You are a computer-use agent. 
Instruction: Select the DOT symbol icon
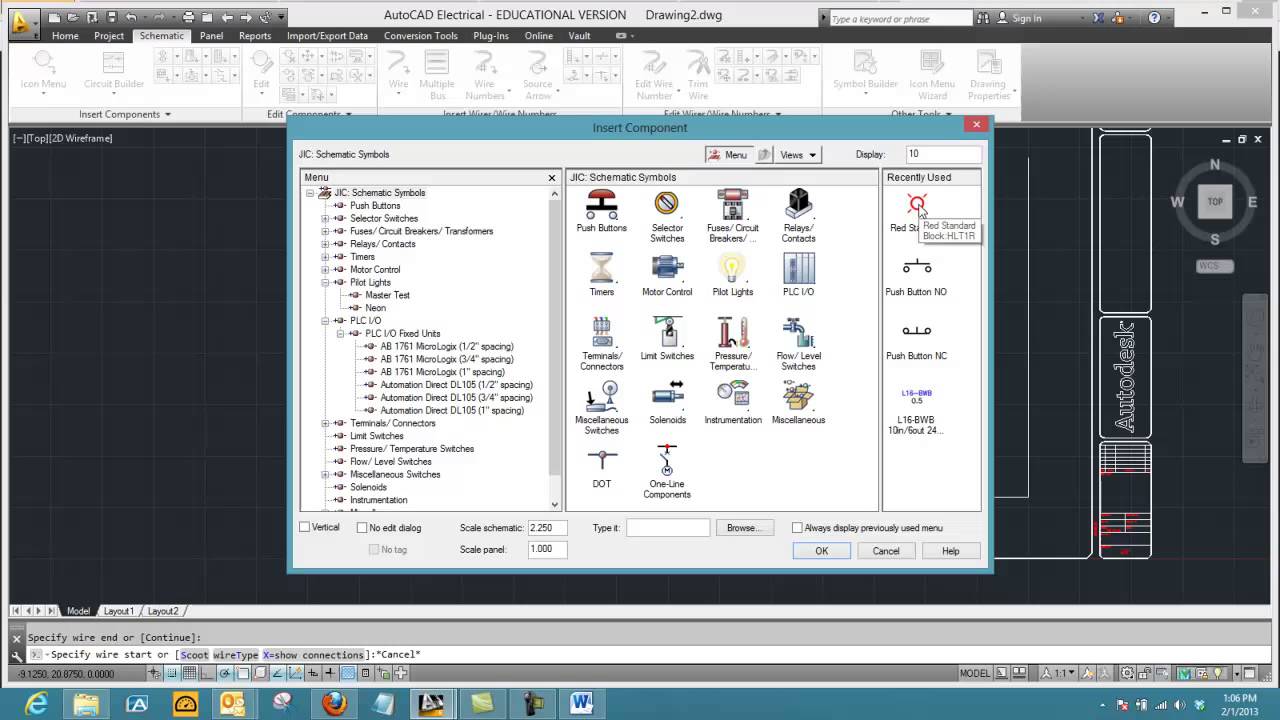pyautogui.click(x=601, y=460)
